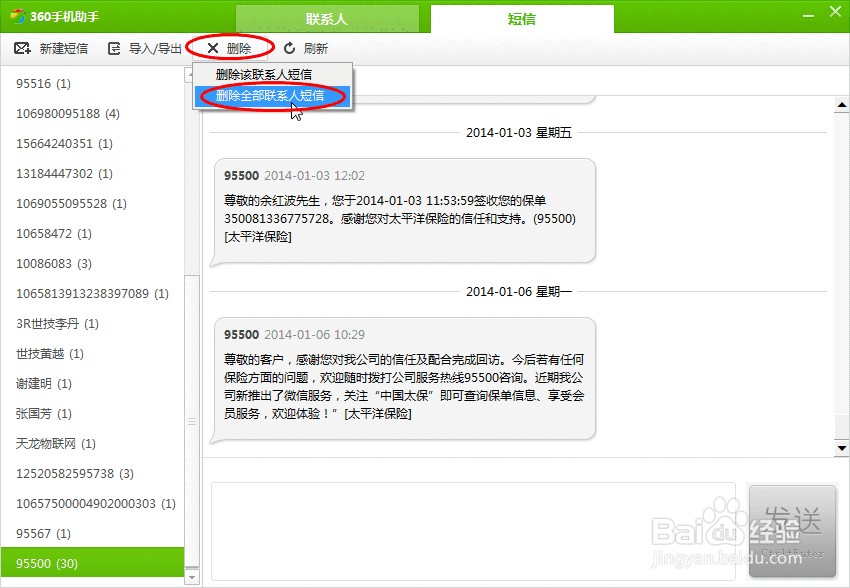Click the circular refresh arrow icon

pyautogui.click(x=287, y=46)
